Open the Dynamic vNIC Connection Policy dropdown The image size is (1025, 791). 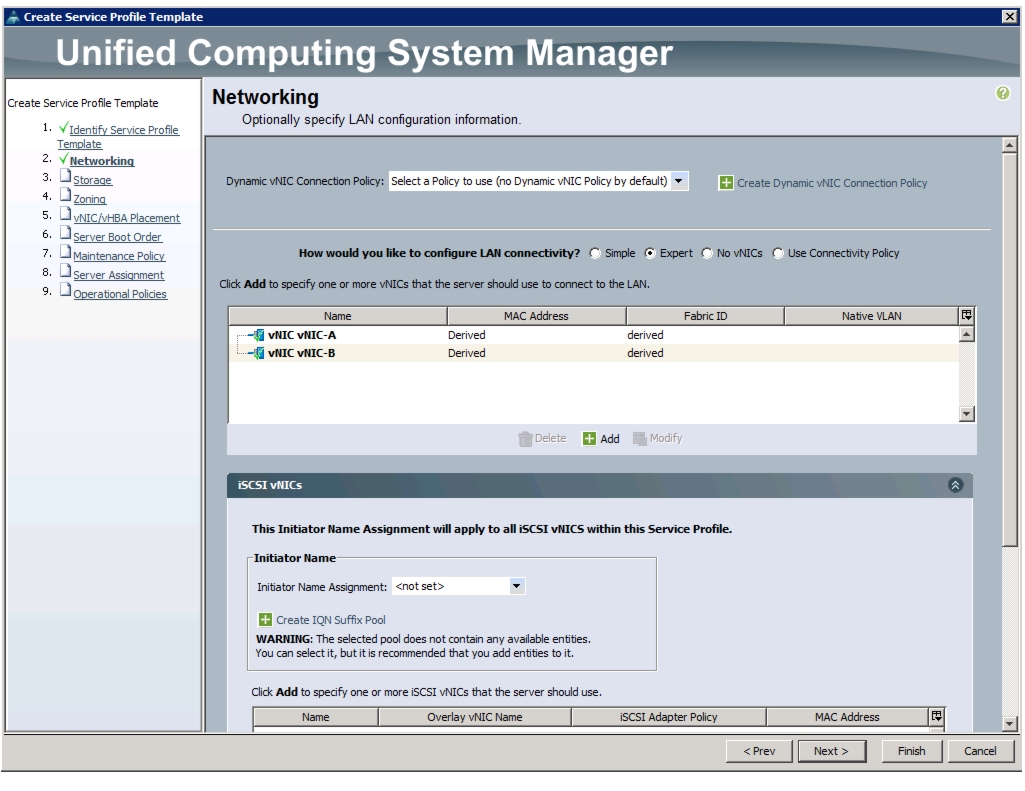click(x=679, y=181)
